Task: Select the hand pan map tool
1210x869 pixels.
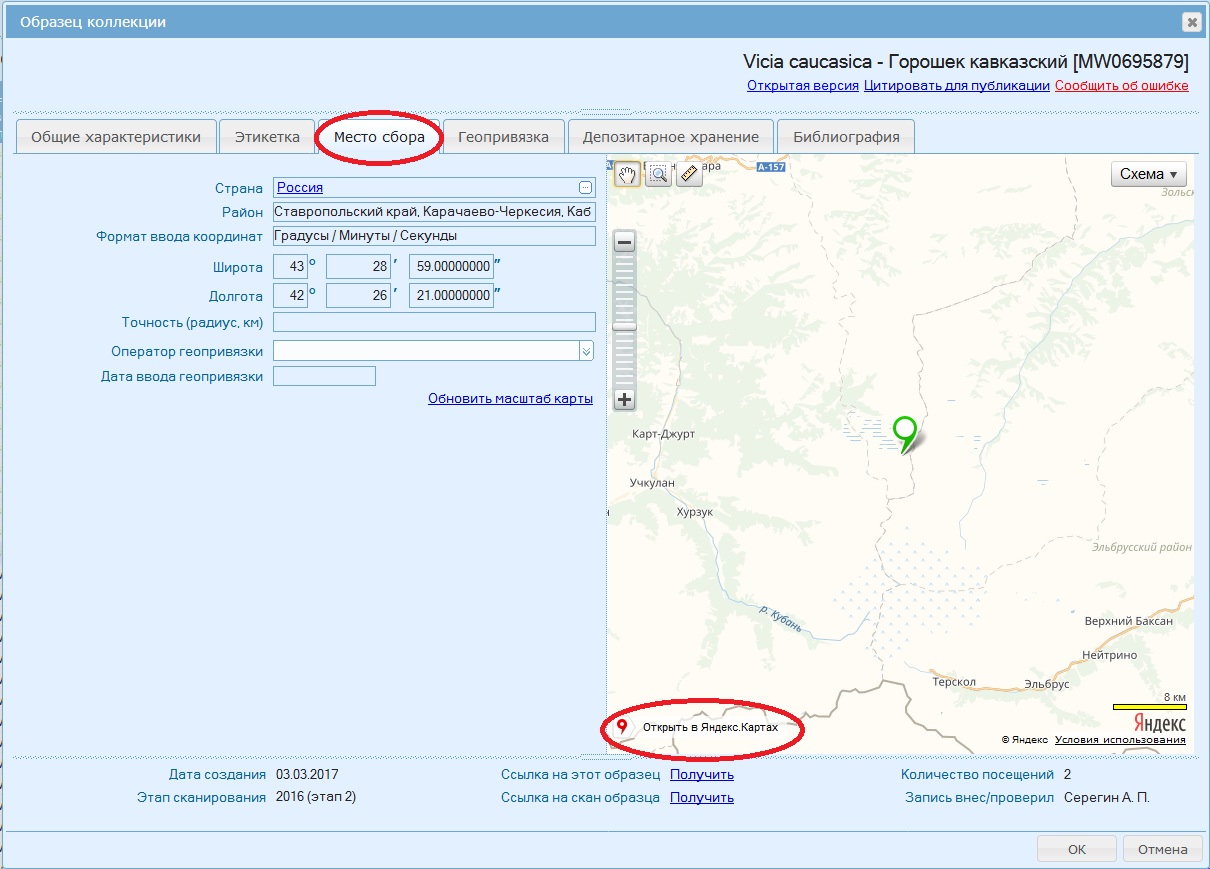Action: (x=627, y=175)
